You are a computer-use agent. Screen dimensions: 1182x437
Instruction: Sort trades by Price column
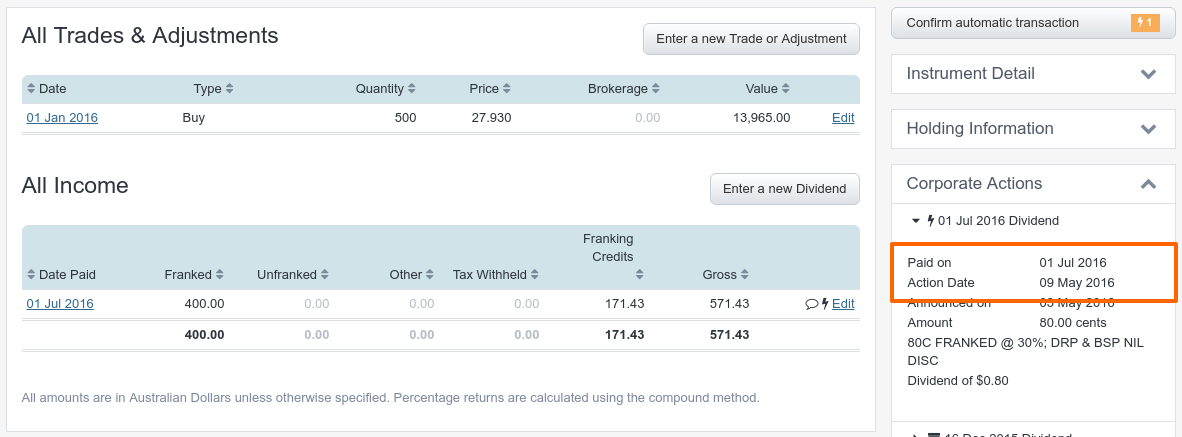[x=490, y=89]
